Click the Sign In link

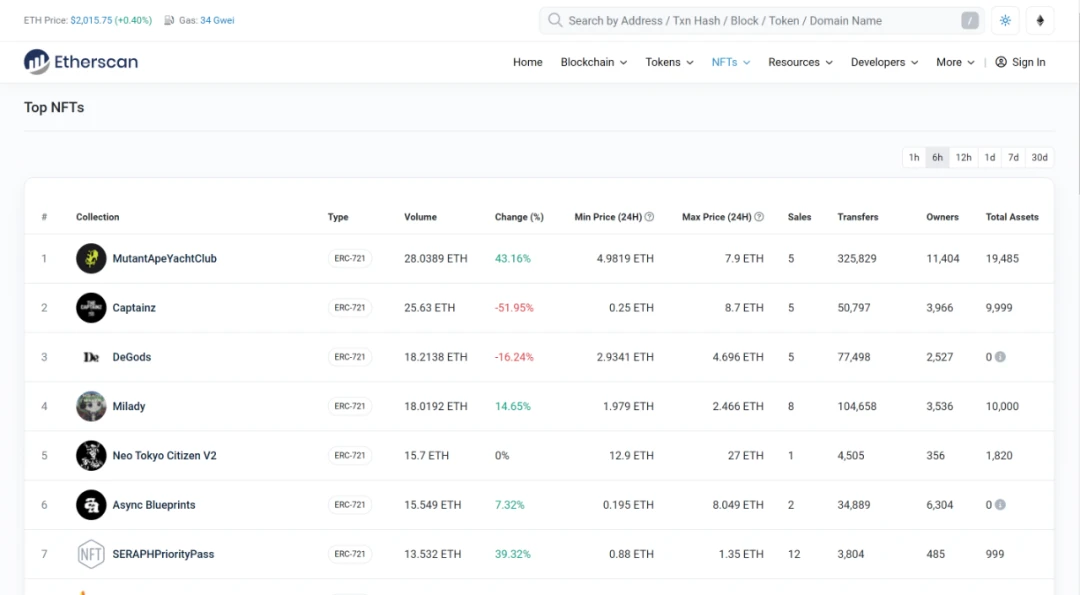pos(1020,62)
